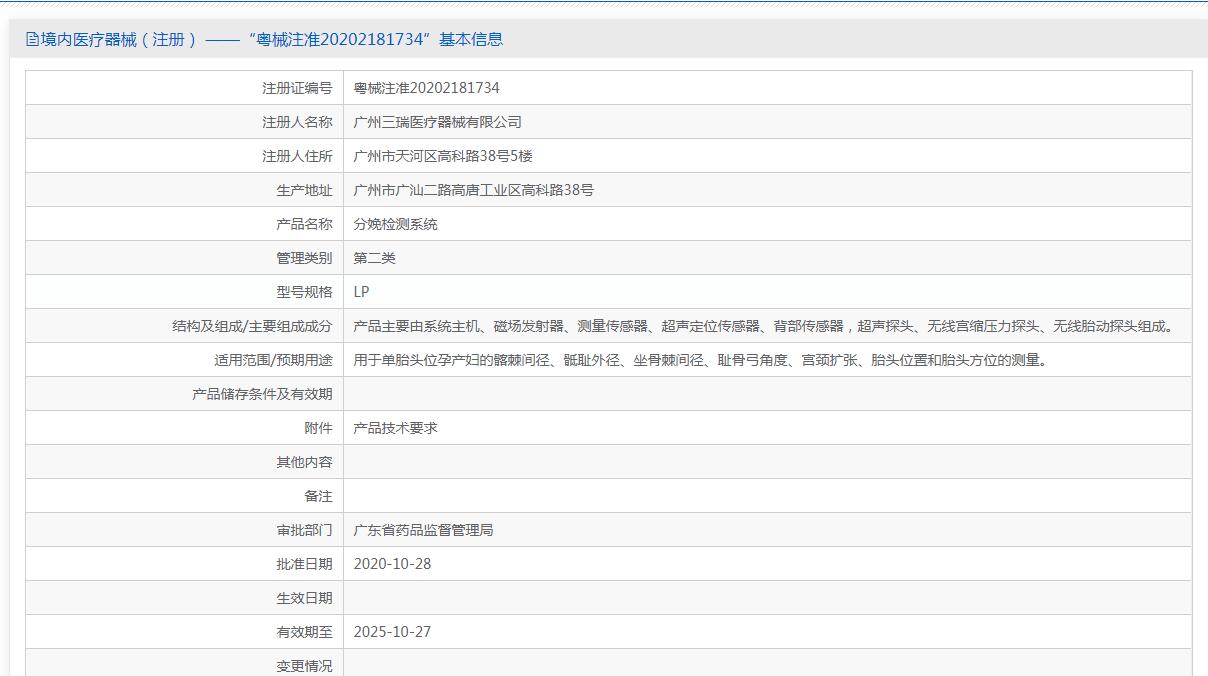Click the 型号规格 label
This screenshot has height=676, width=1208.
coord(304,292)
